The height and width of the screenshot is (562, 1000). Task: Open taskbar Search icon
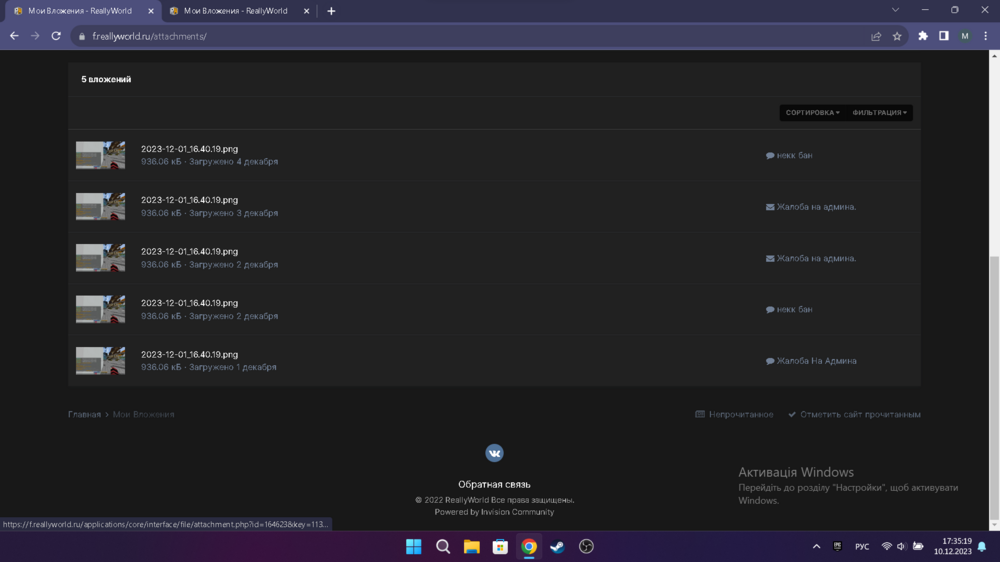tap(443, 547)
